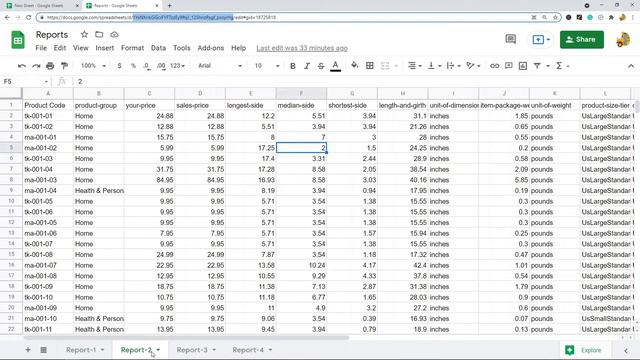Open the Google account avatar

coord(623,40)
